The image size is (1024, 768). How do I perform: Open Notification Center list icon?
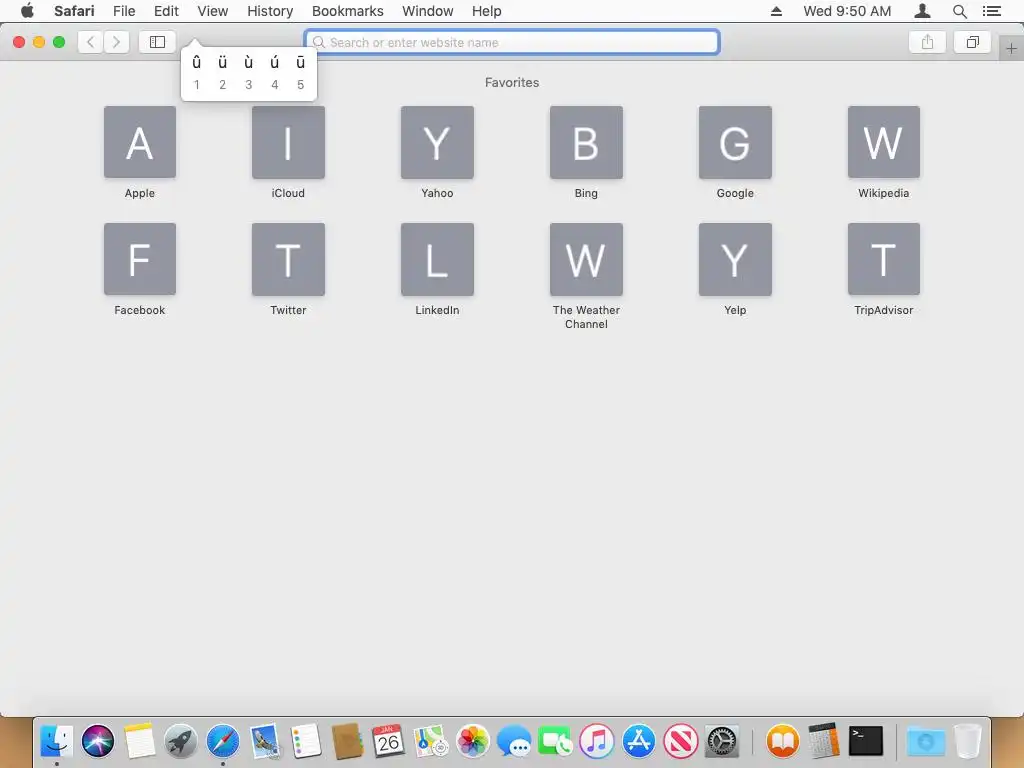[x=991, y=11]
